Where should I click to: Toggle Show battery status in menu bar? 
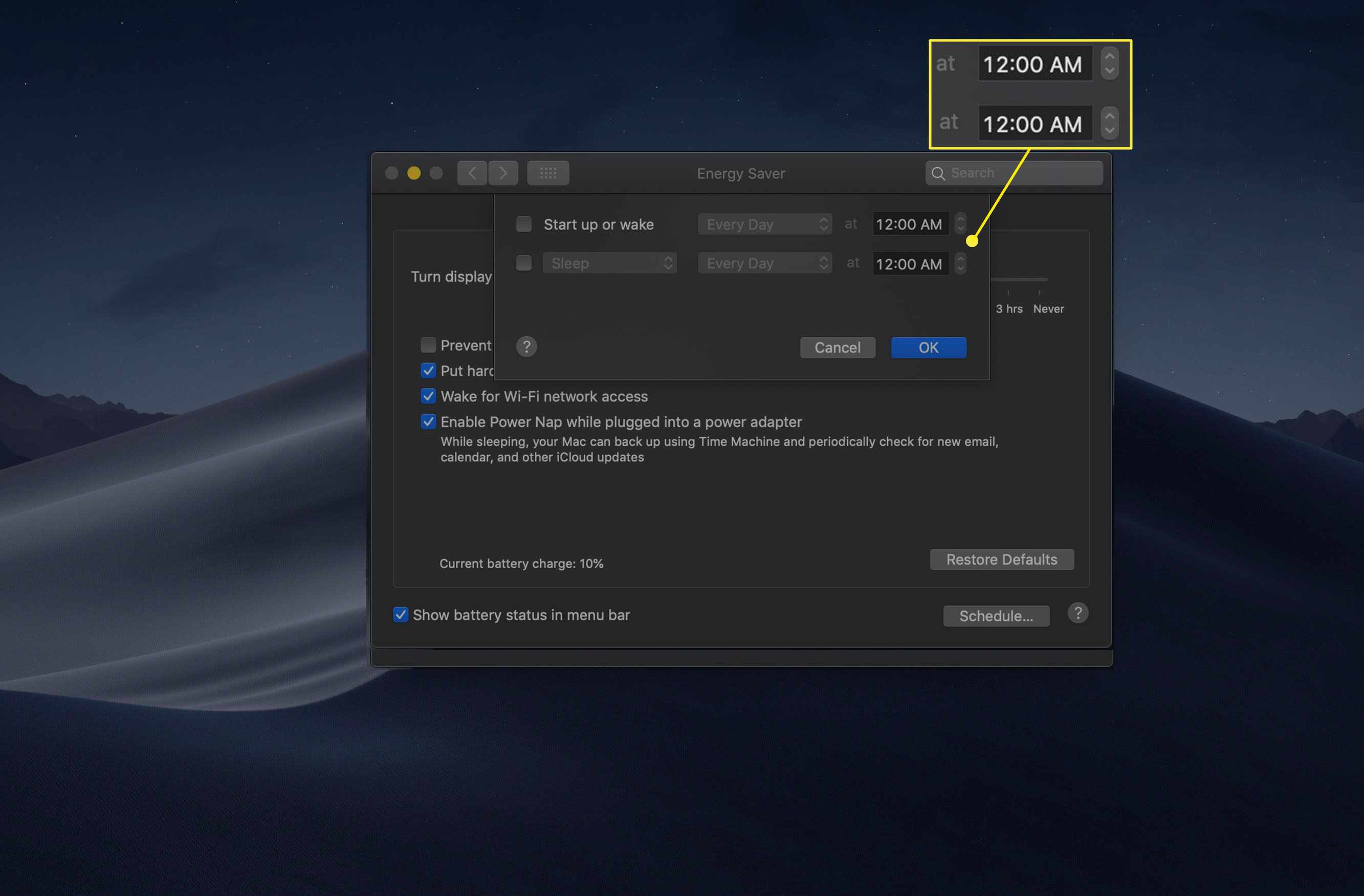click(x=400, y=614)
